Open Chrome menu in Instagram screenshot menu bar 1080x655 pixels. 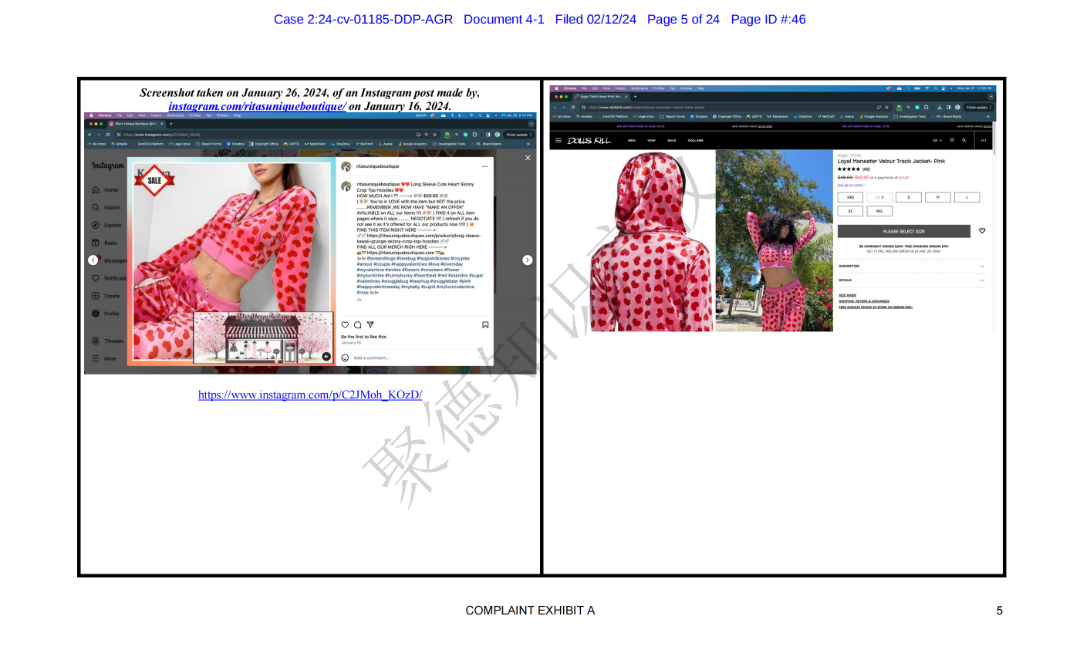click(x=105, y=116)
